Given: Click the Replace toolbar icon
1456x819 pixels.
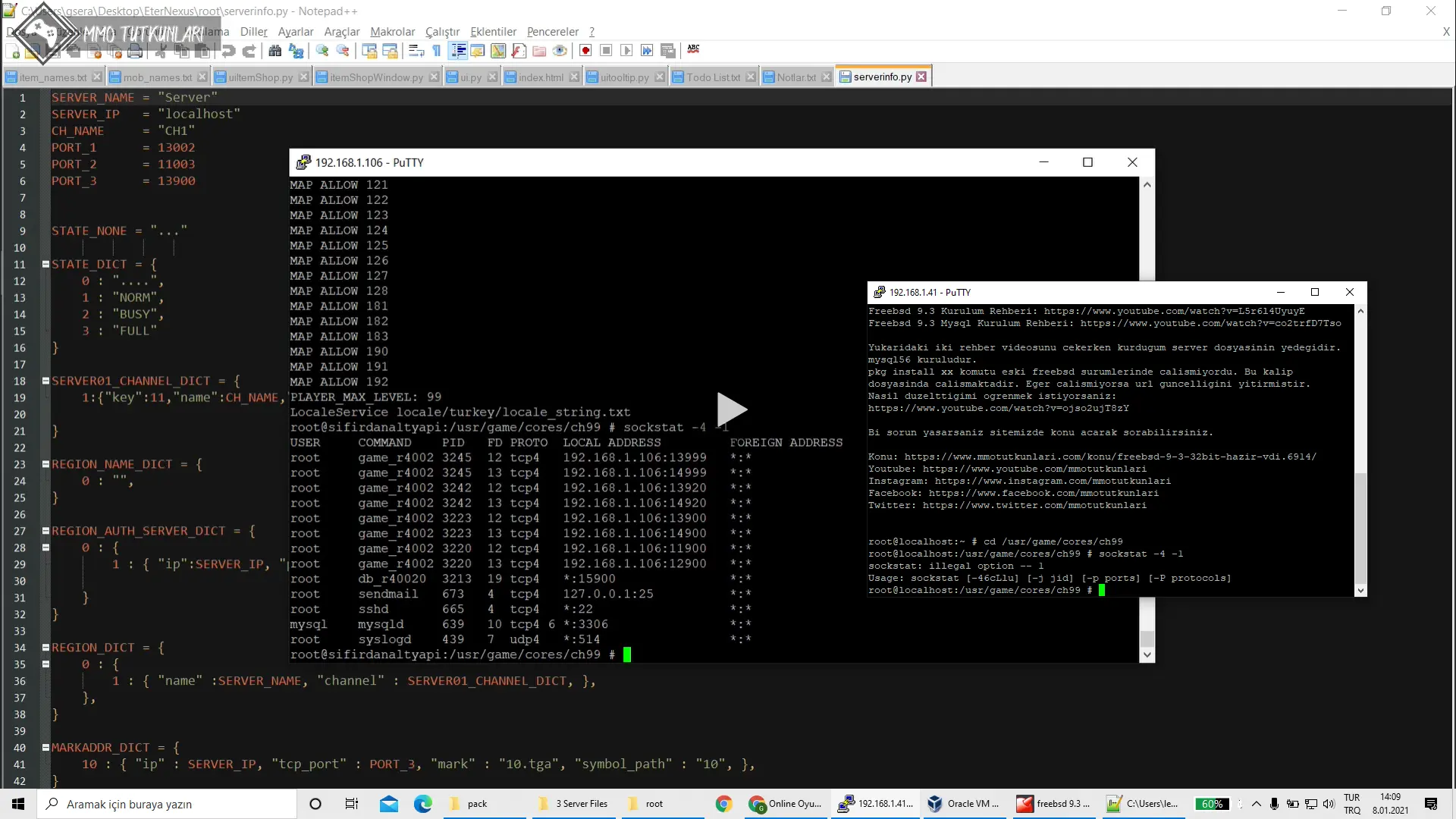Looking at the screenshot, I should click(297, 51).
